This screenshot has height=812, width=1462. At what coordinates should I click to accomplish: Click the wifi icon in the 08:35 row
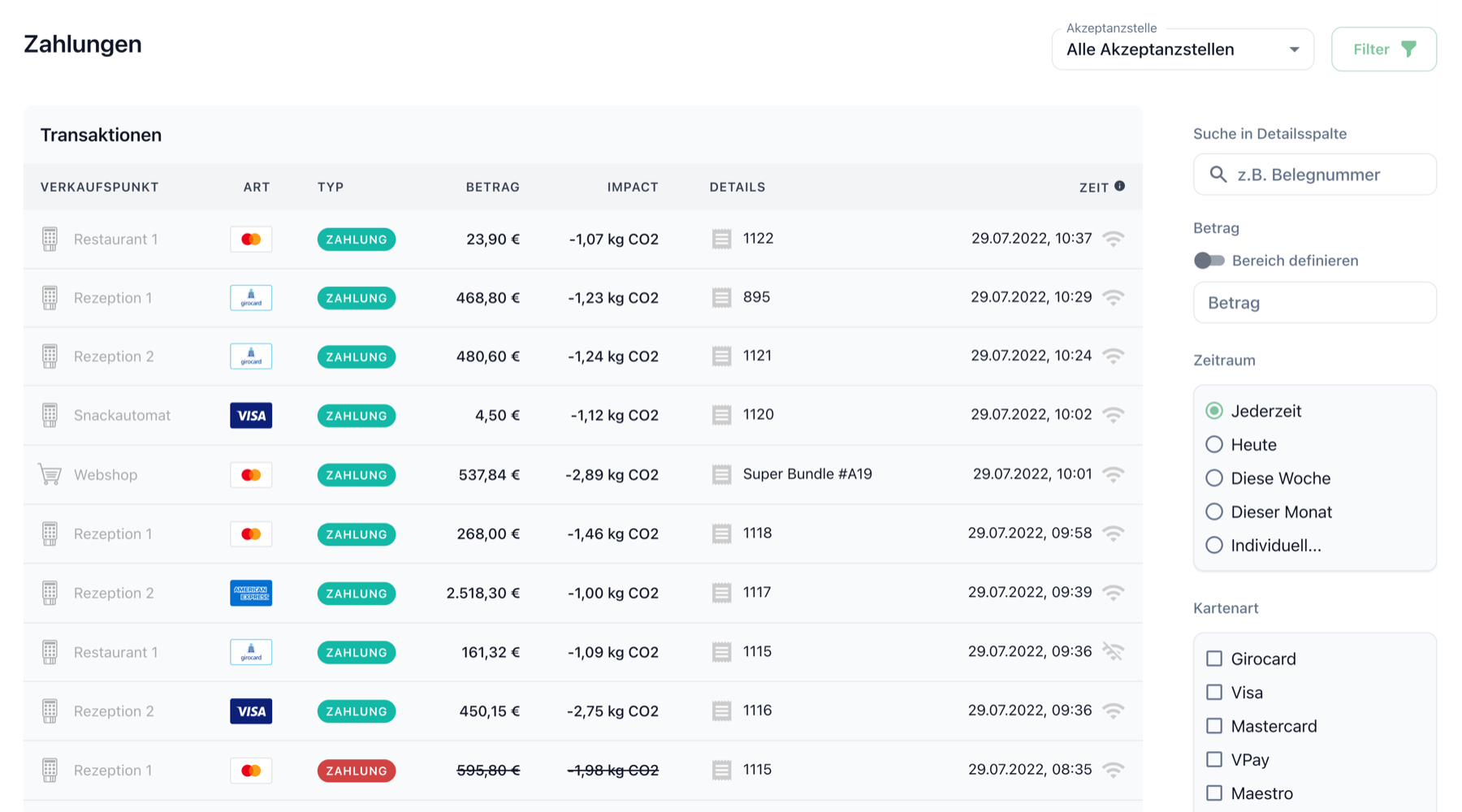[x=1114, y=770]
